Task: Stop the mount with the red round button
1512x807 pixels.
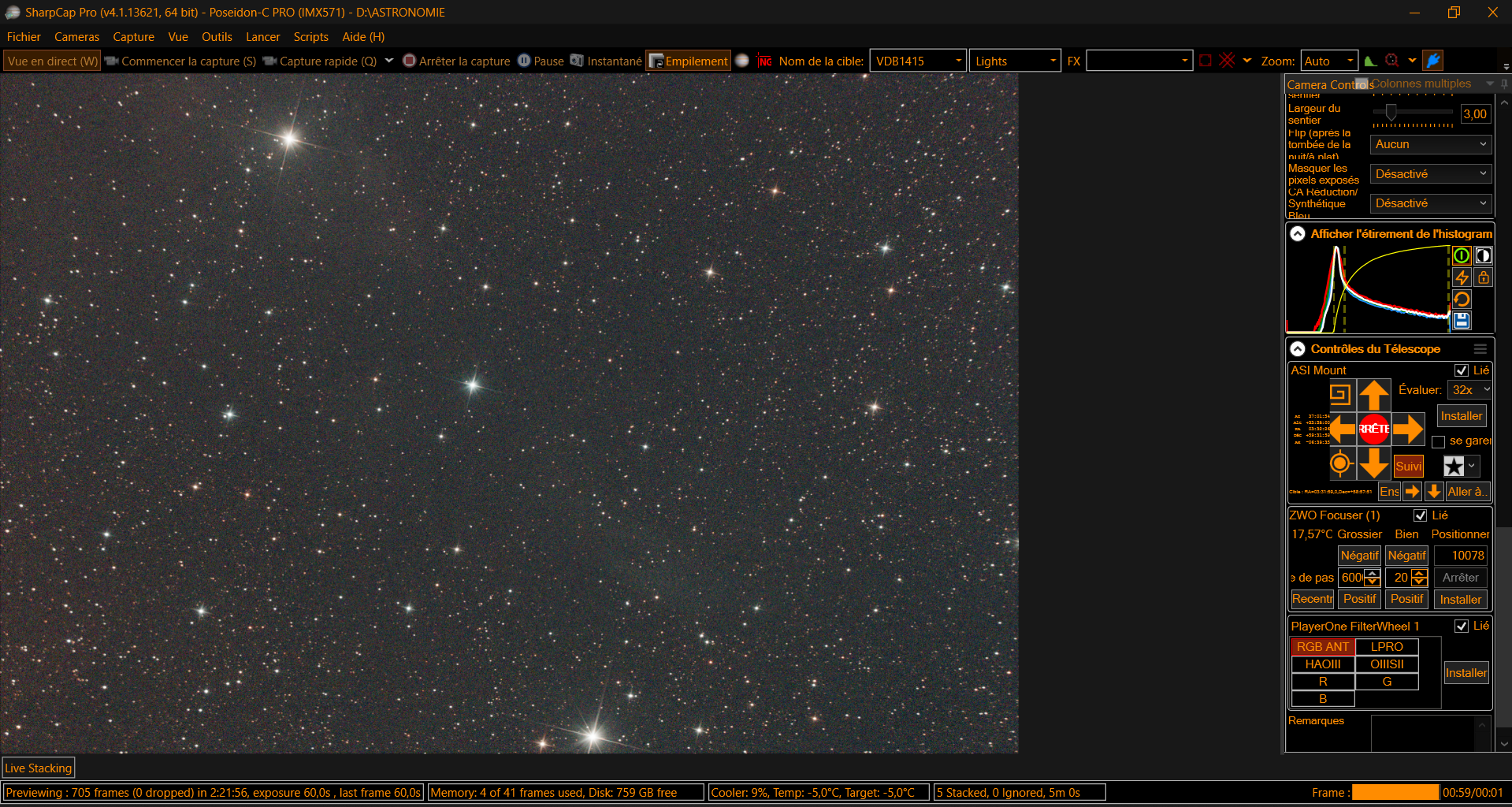Action: 1374,429
